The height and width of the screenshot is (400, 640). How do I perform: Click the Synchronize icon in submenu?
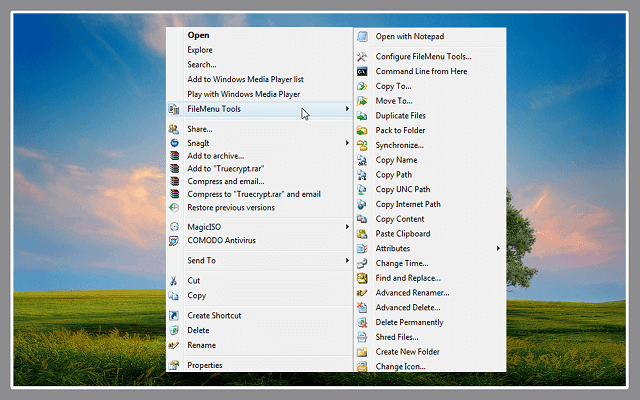pyautogui.click(x=363, y=145)
